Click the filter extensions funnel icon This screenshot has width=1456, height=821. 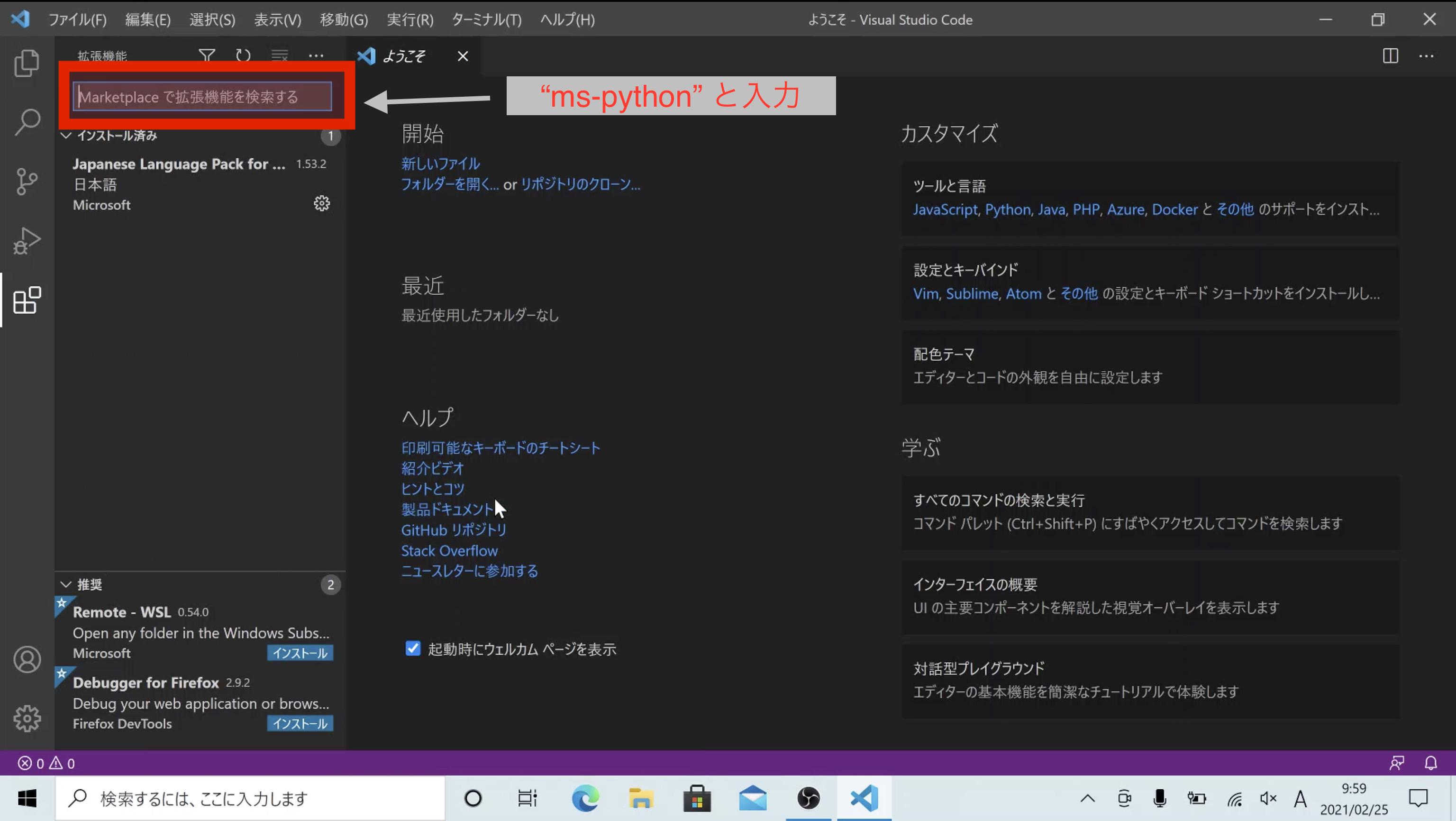click(x=207, y=55)
